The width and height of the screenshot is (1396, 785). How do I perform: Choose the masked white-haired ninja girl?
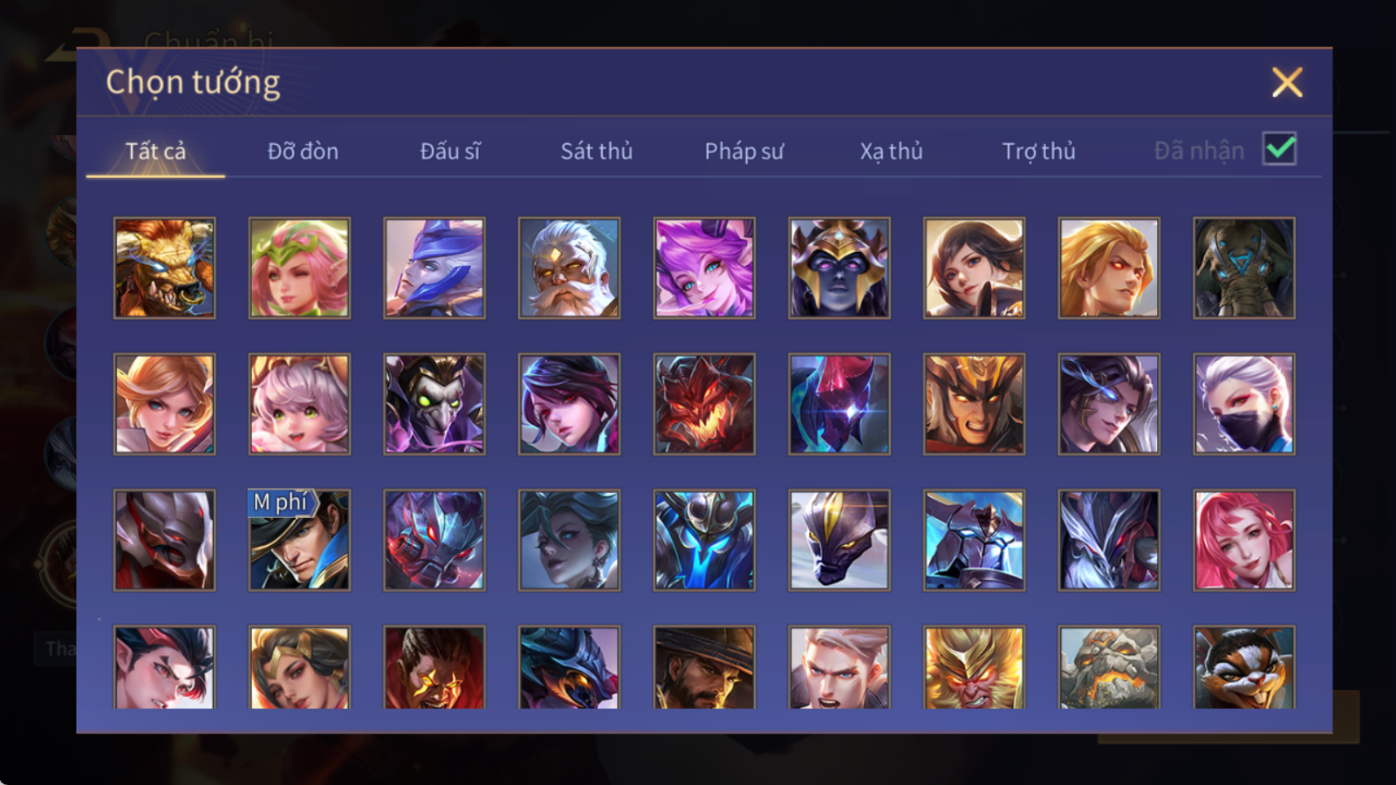click(x=1244, y=404)
